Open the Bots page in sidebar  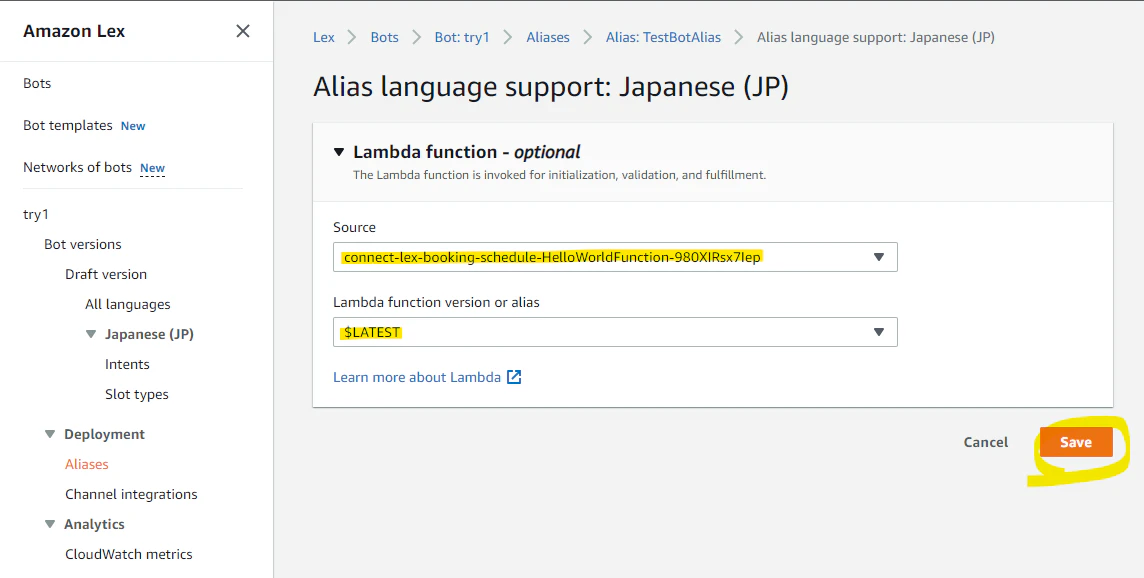(37, 83)
